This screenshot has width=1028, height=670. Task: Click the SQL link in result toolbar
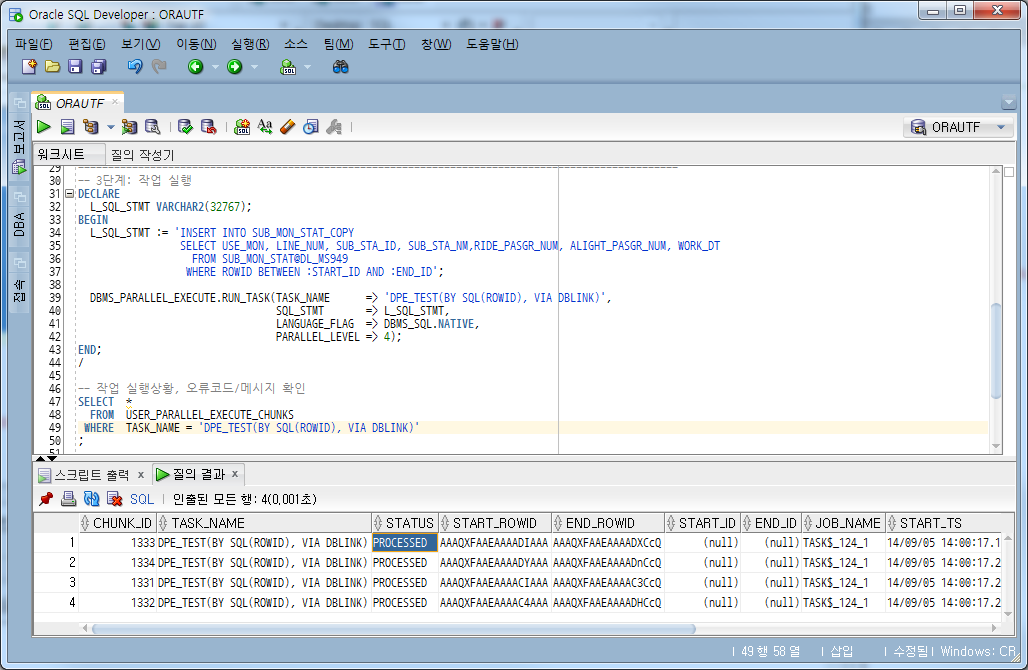[x=142, y=499]
